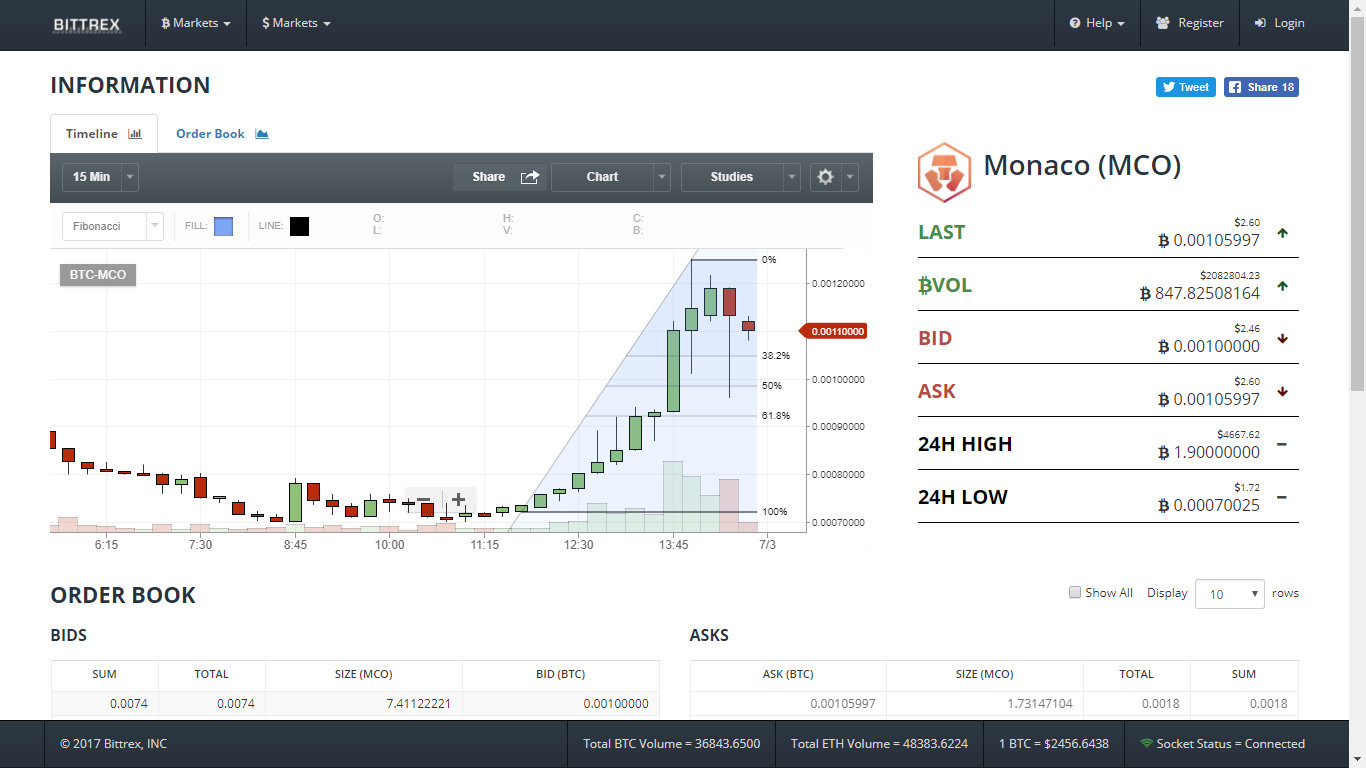Click the red 0.00110000 price marker
Screen dimensions: 1366x768
[833, 331]
